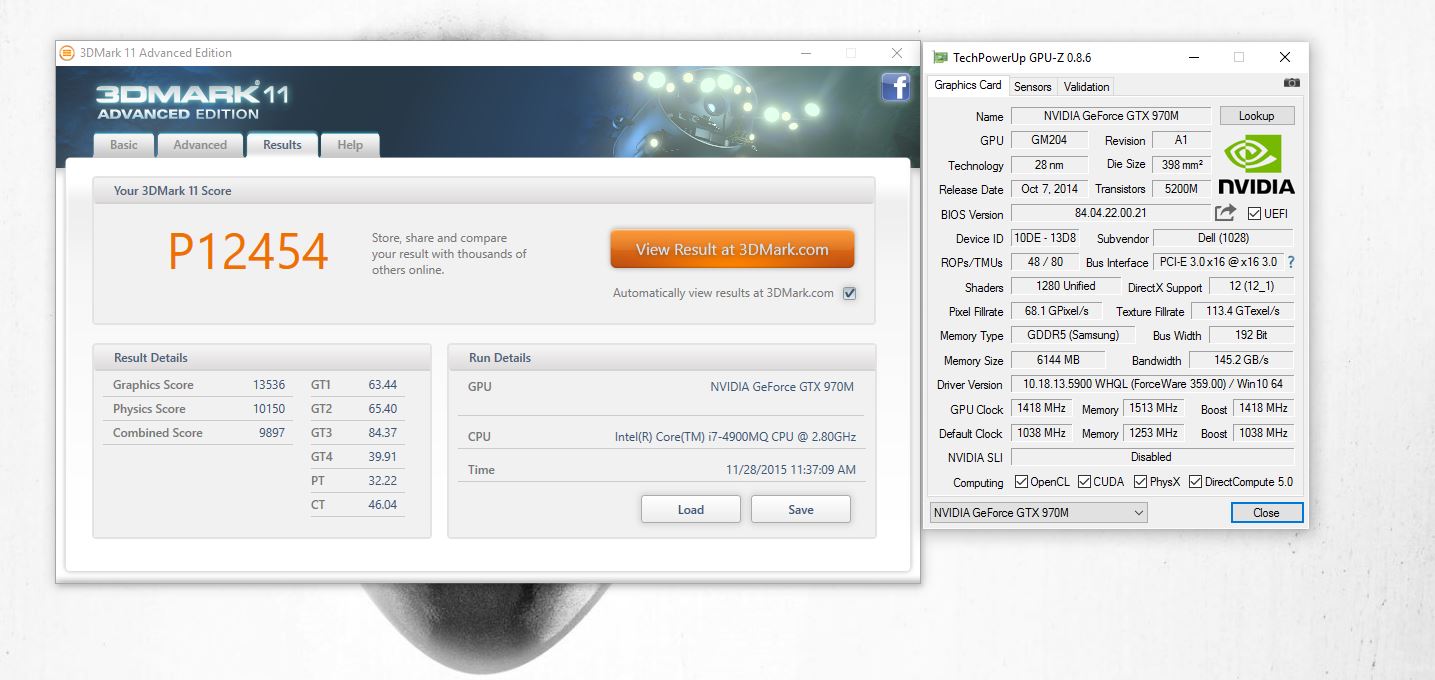Click the NVIDIA SLI Disabled field
Screen dimensions: 1435x680
tap(1153, 457)
